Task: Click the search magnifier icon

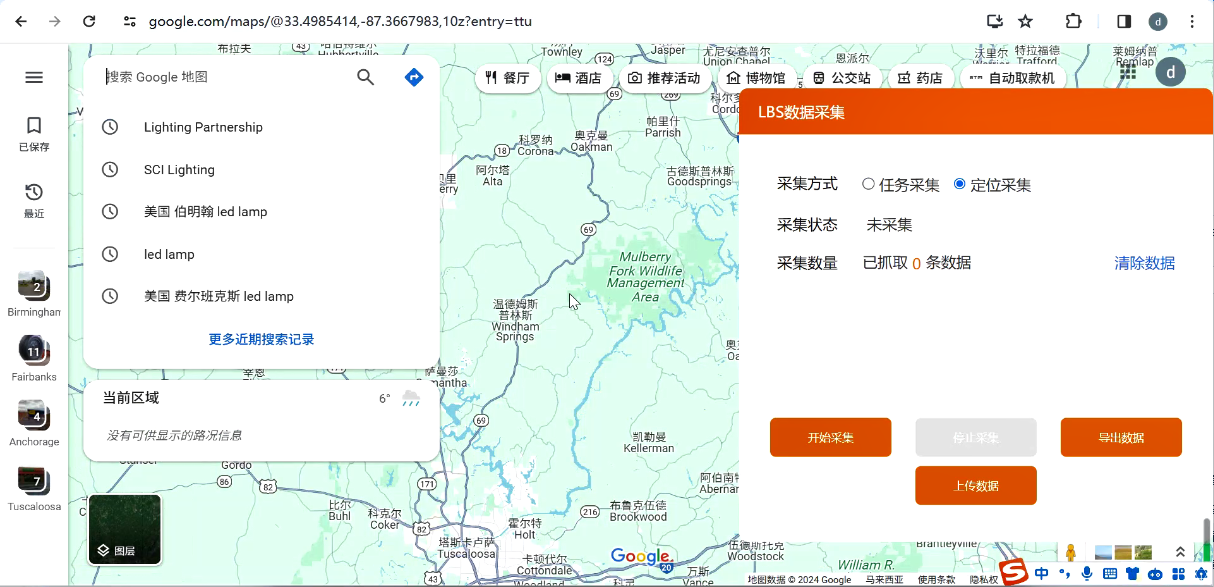Action: (x=366, y=77)
